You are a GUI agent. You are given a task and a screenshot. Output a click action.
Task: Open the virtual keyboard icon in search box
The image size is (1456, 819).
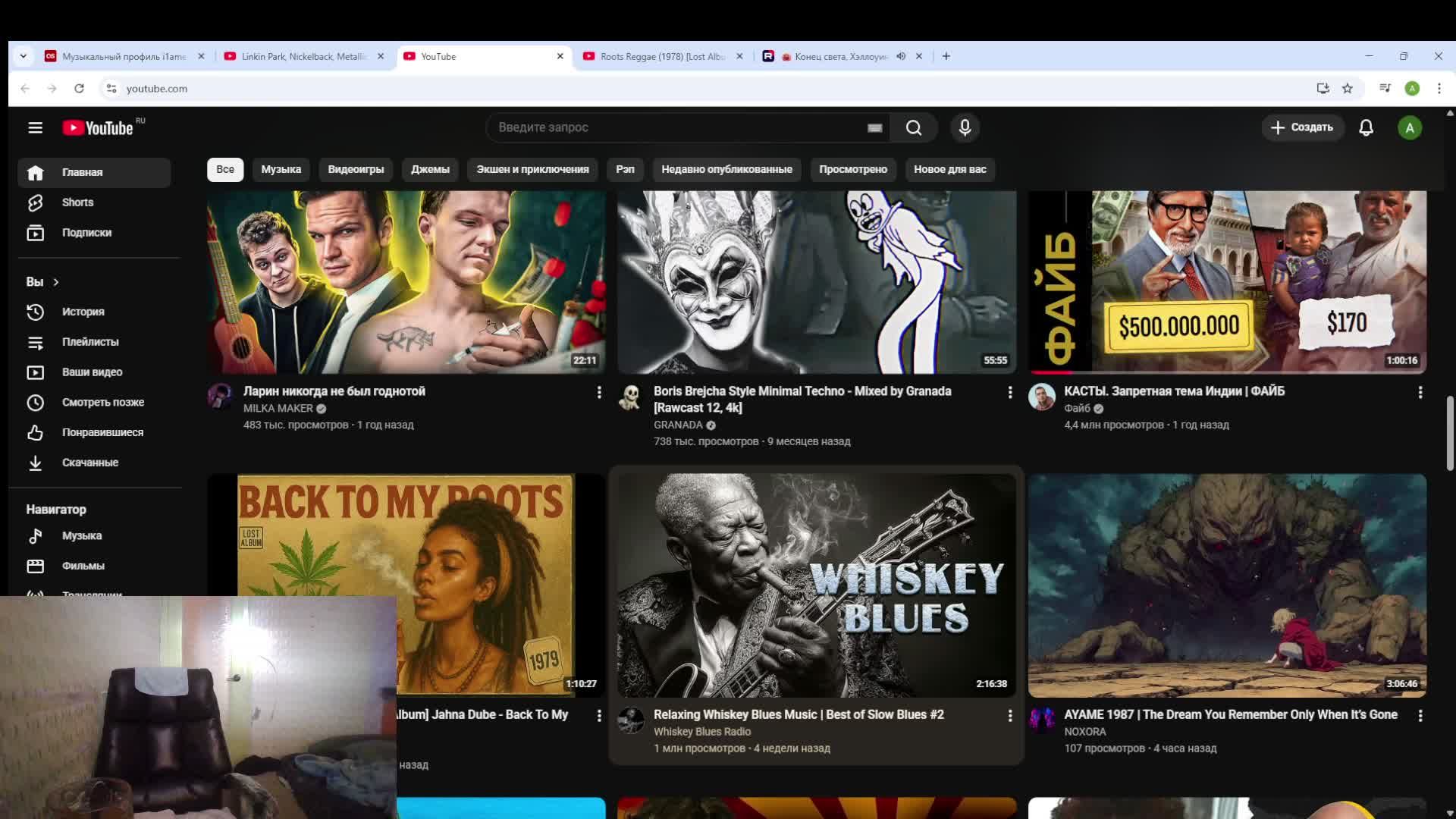pyautogui.click(x=874, y=128)
